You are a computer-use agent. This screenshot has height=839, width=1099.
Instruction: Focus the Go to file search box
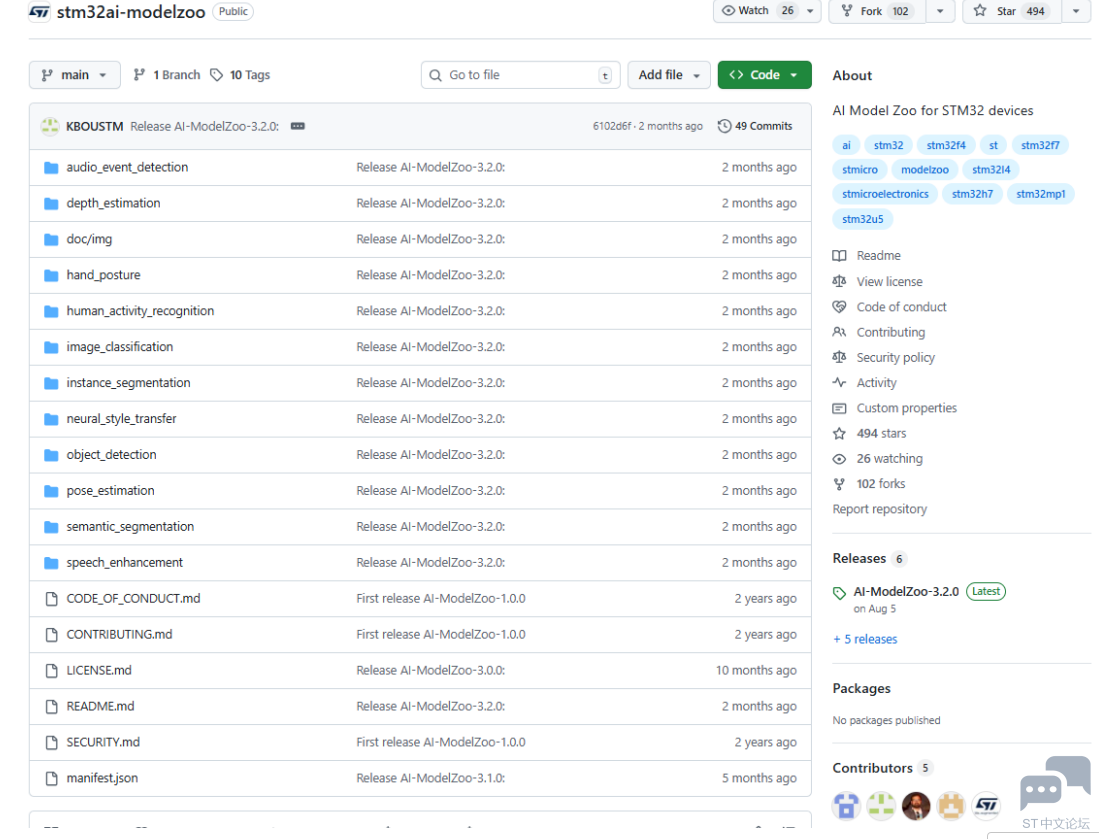click(520, 75)
